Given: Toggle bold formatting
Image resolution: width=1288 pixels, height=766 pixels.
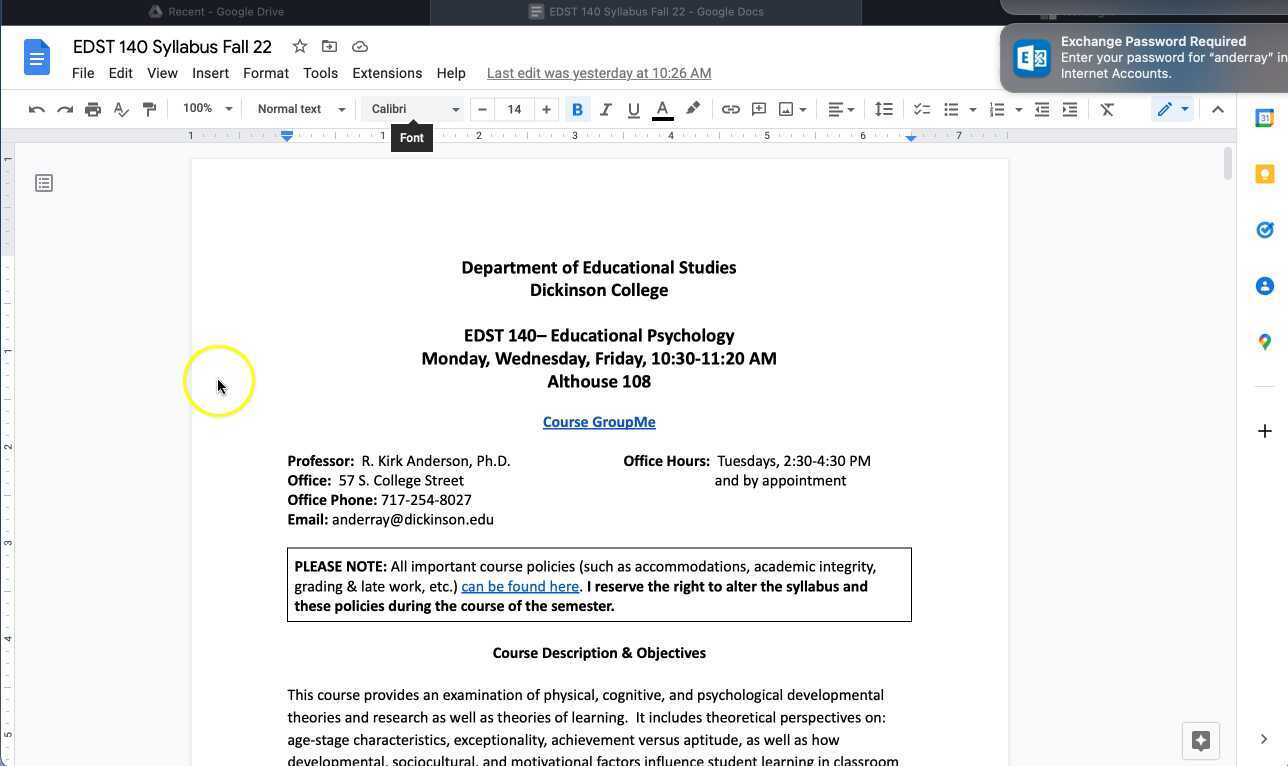Looking at the screenshot, I should point(577,109).
